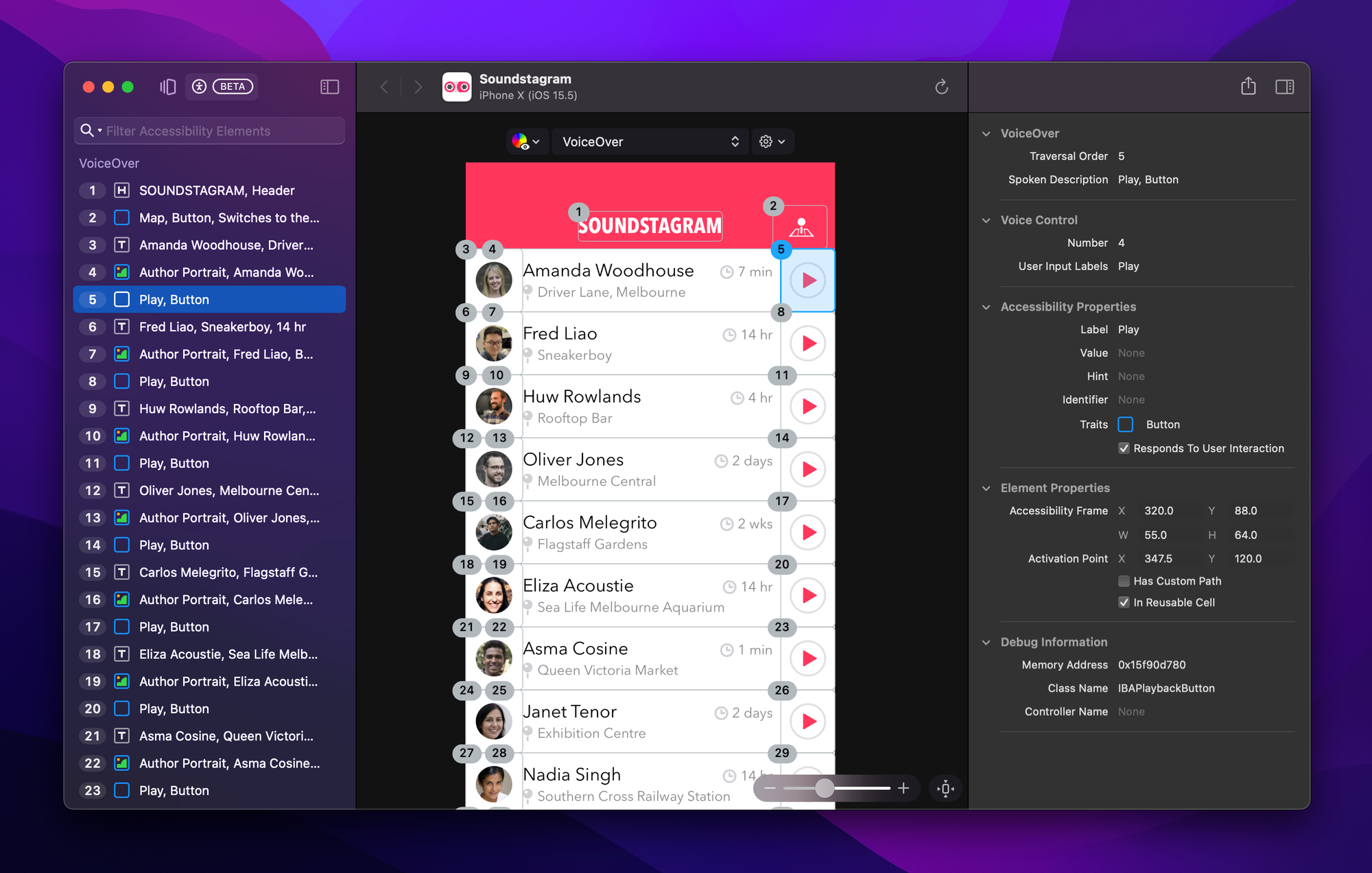Viewport: 1372px width, 873px height.
Task: Click the Activation Point Y value 120.0
Action: (1248, 559)
